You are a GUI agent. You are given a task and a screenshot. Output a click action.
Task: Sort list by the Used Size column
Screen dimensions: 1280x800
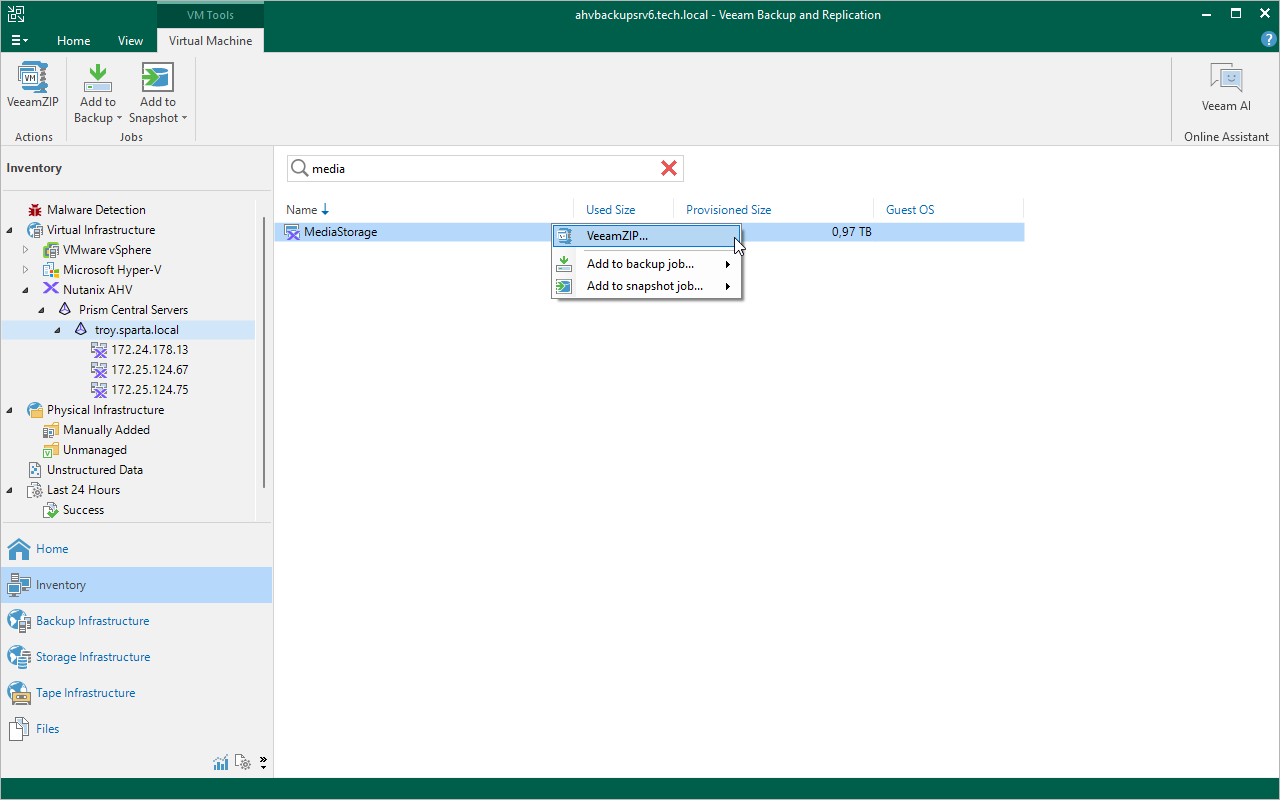click(x=623, y=210)
